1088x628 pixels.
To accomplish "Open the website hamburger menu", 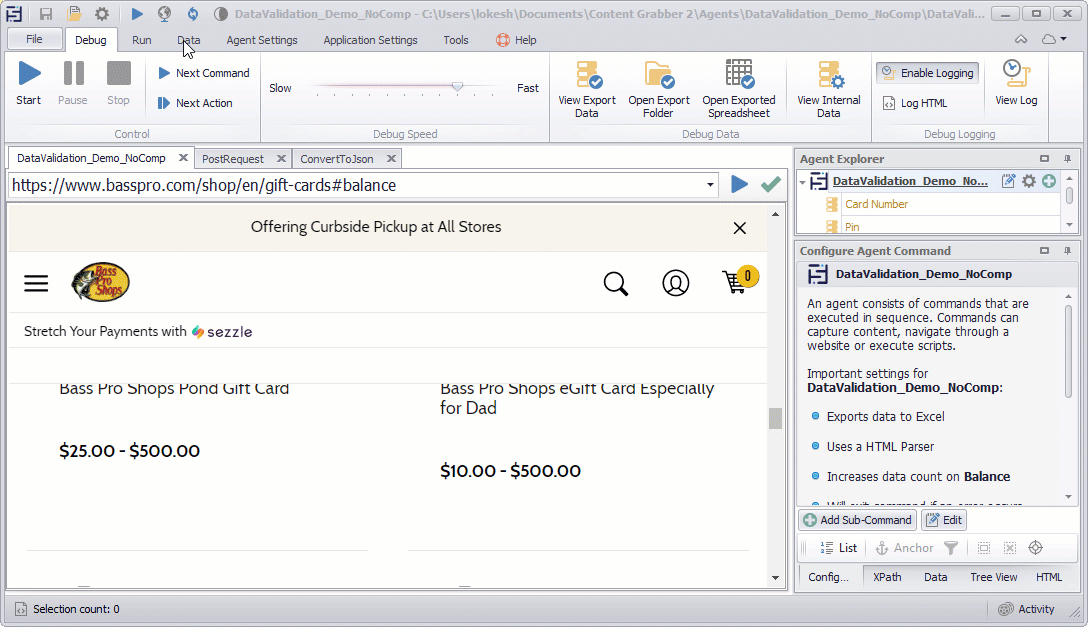I will [x=36, y=283].
